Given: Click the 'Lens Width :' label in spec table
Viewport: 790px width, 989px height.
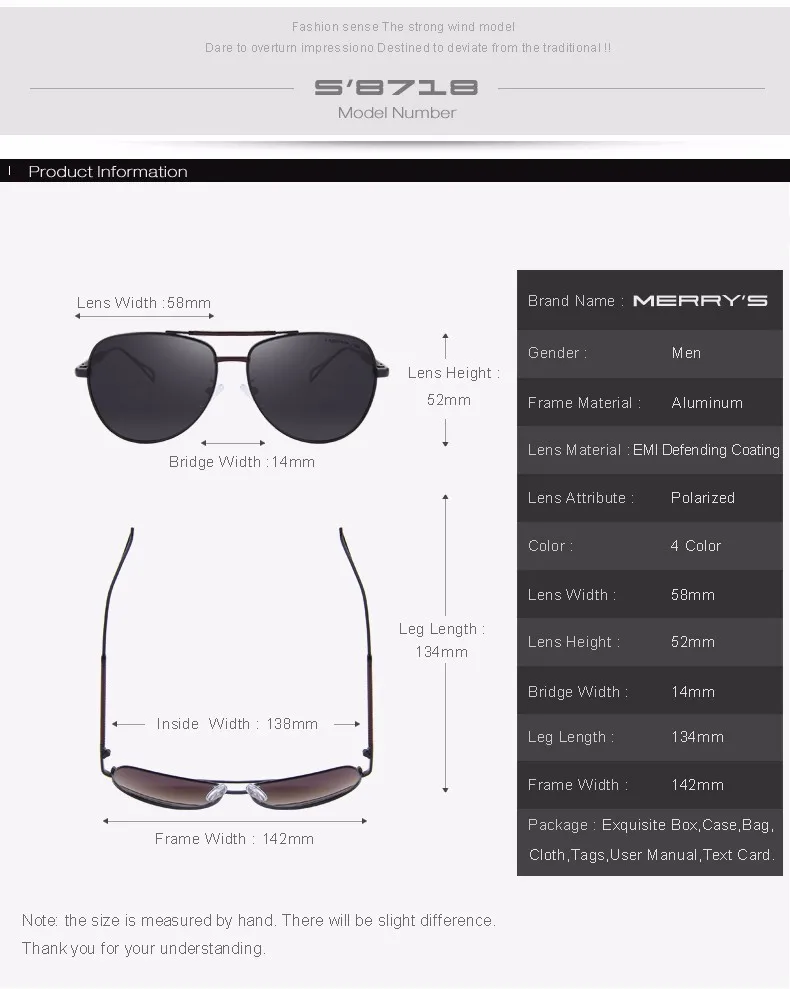Looking at the screenshot, I should pos(572,595).
